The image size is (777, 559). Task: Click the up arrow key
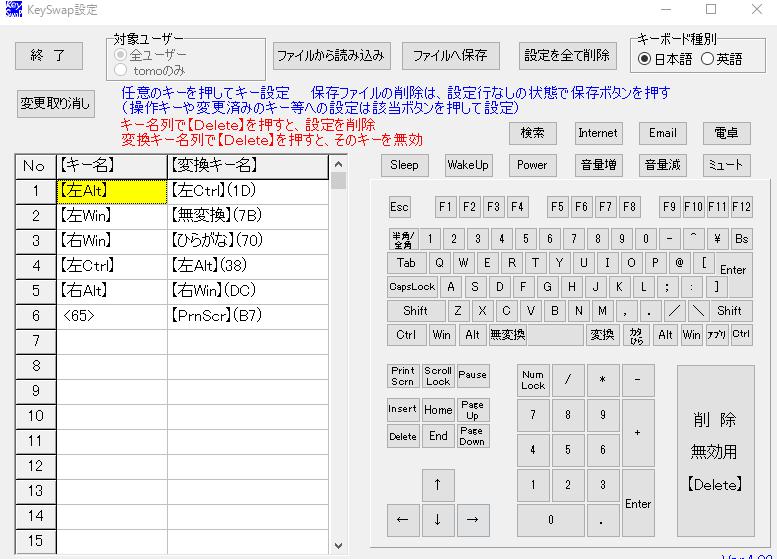[438, 485]
